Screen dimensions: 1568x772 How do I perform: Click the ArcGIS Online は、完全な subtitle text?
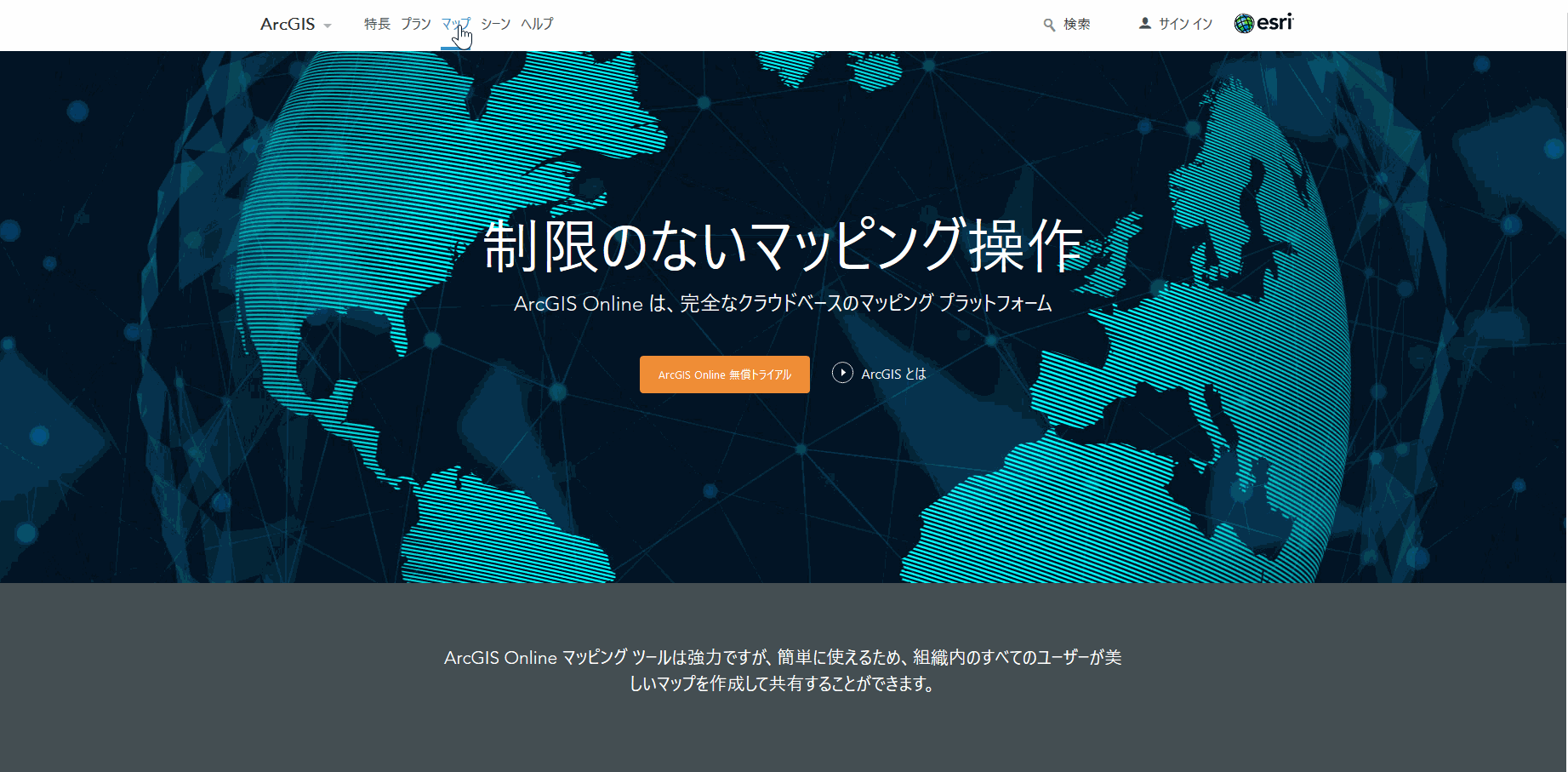pyautogui.click(x=784, y=304)
